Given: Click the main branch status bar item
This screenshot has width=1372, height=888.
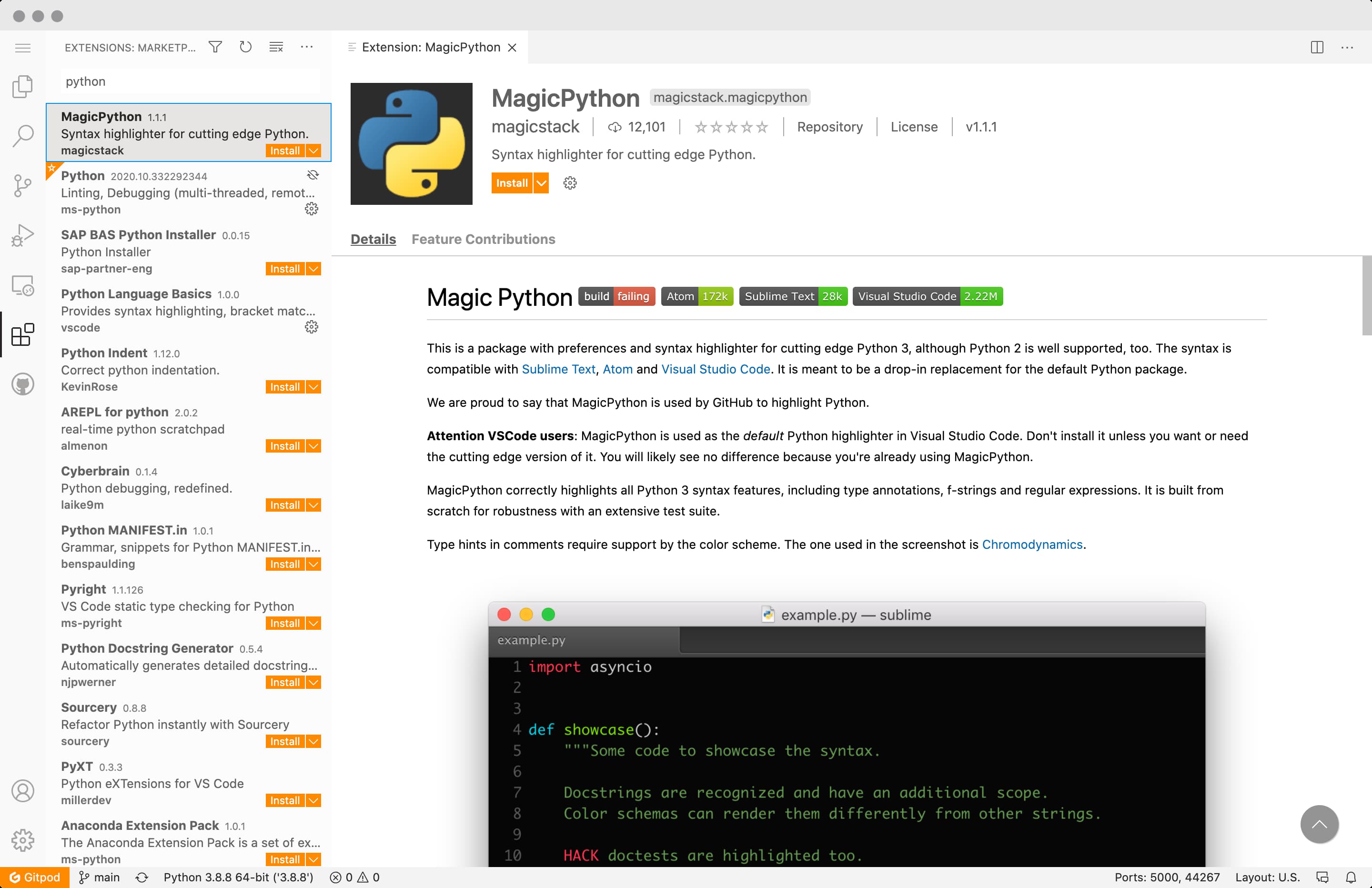Looking at the screenshot, I should (99, 878).
